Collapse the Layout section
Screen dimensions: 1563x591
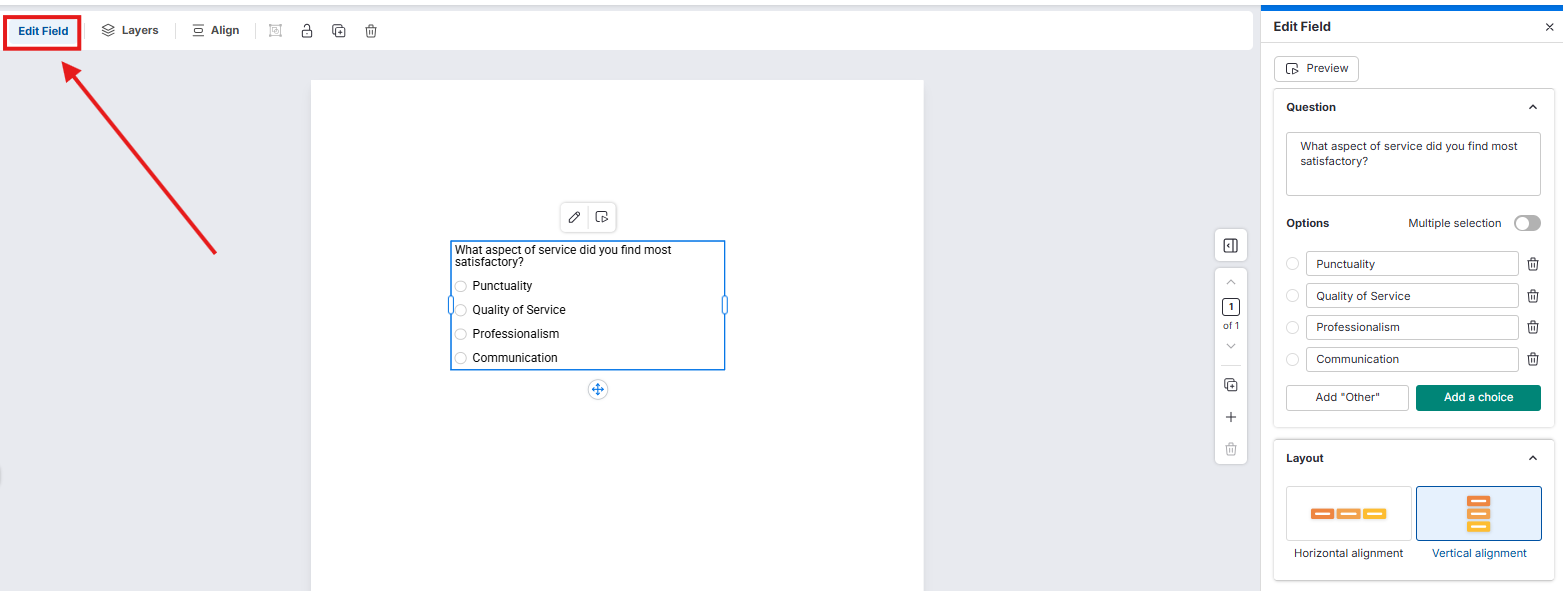tap(1532, 458)
